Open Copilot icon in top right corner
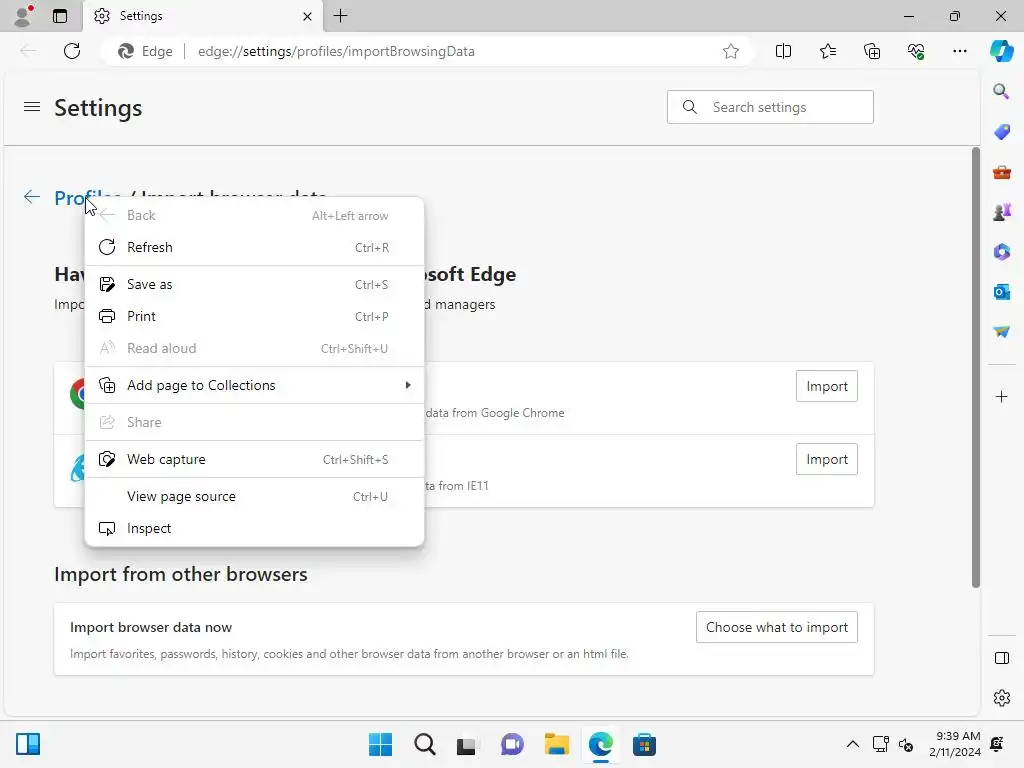The image size is (1024, 768). 1001,51
